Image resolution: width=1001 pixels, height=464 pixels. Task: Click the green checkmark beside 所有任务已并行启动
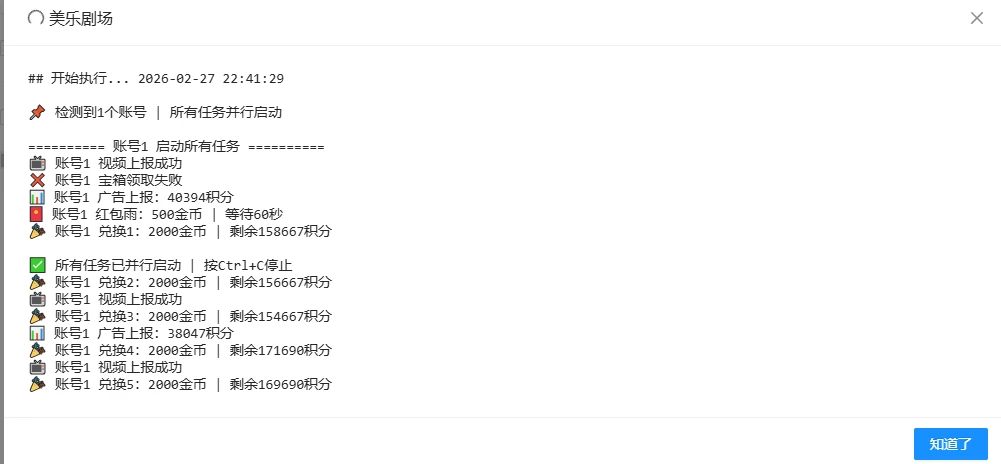[37, 266]
